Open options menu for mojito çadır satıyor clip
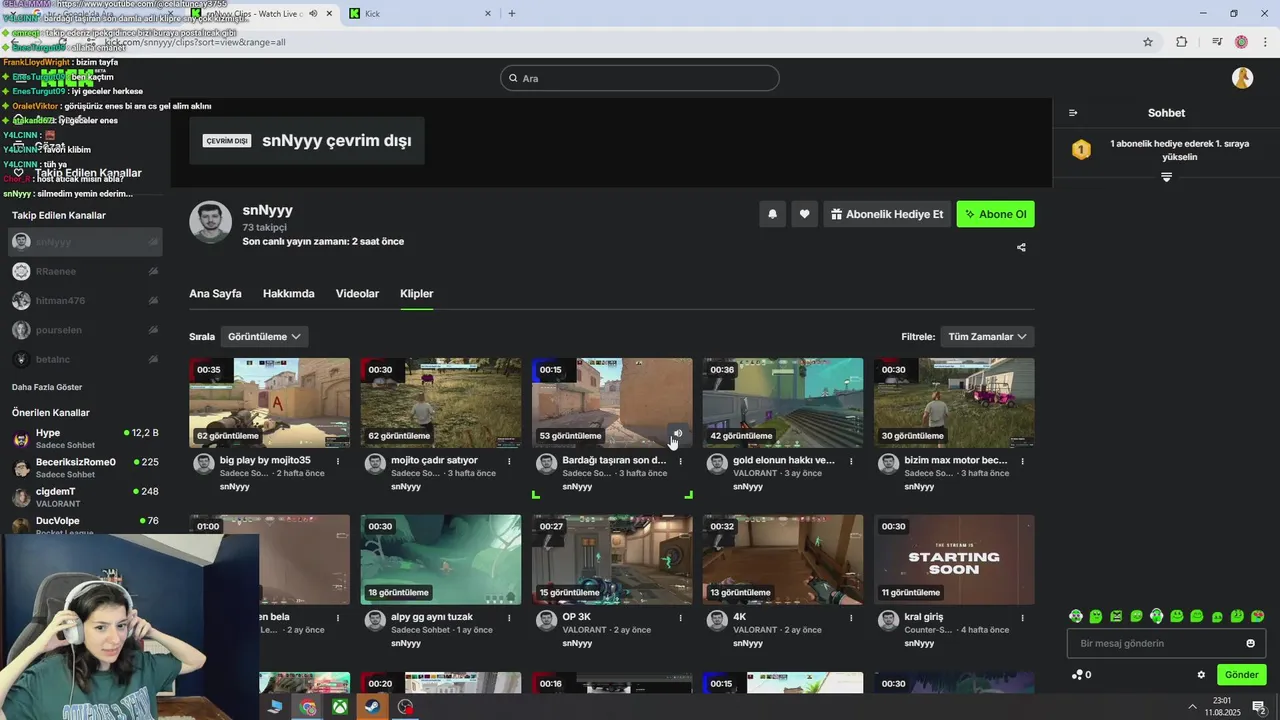The image size is (1280, 720). click(x=509, y=461)
